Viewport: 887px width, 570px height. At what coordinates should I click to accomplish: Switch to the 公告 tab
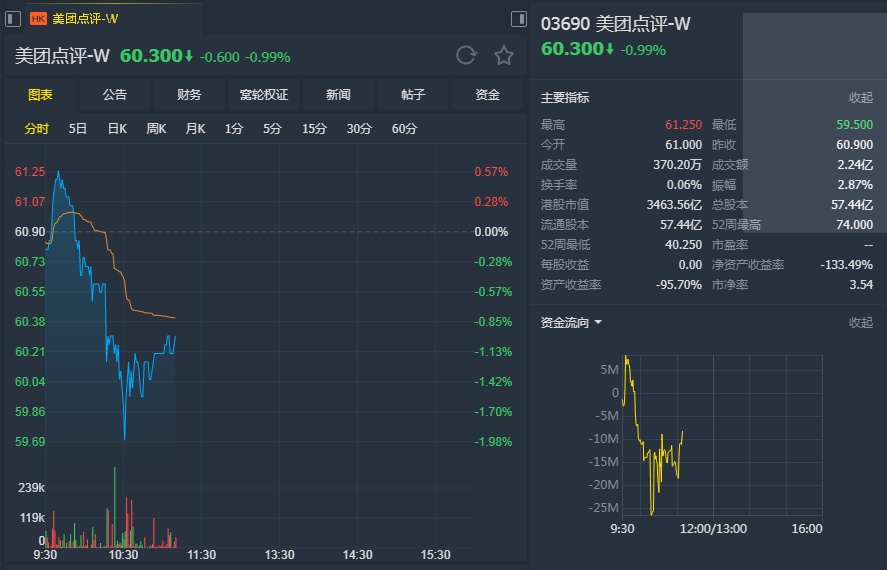click(x=115, y=95)
